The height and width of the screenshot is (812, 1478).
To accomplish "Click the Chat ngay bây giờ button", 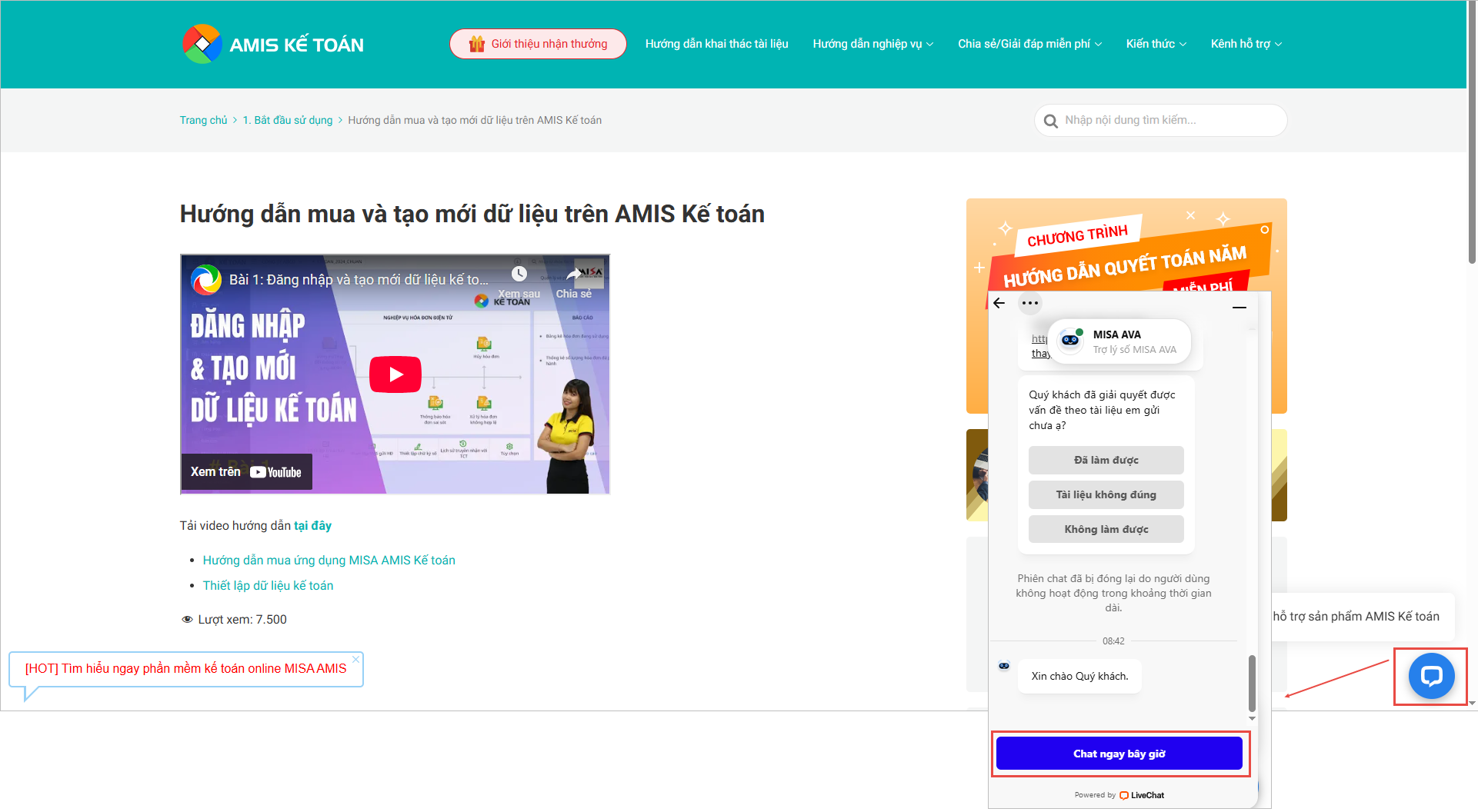I will (x=1119, y=754).
